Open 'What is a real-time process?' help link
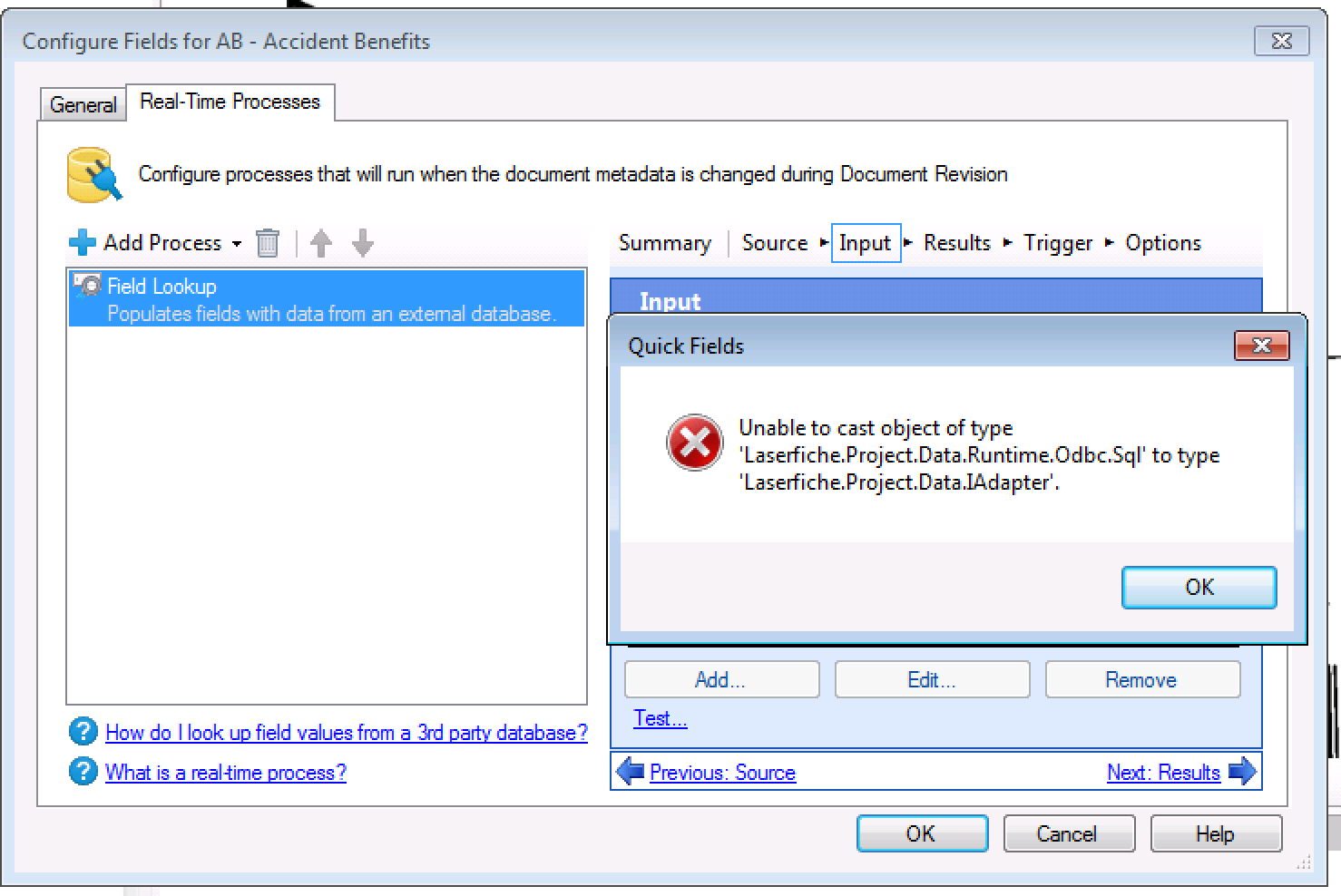 pos(226,772)
